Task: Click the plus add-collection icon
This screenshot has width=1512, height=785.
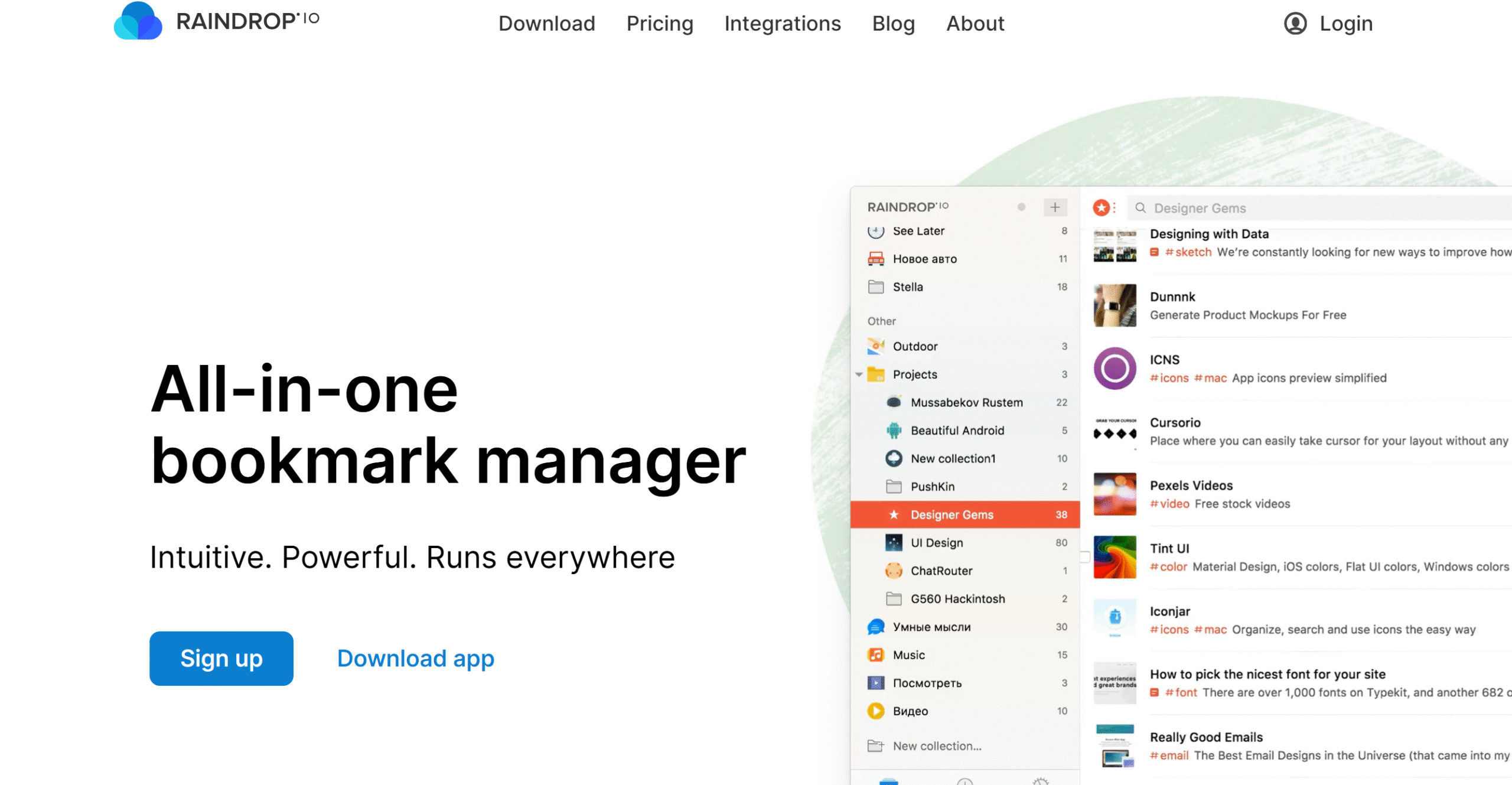Action: tap(1054, 207)
